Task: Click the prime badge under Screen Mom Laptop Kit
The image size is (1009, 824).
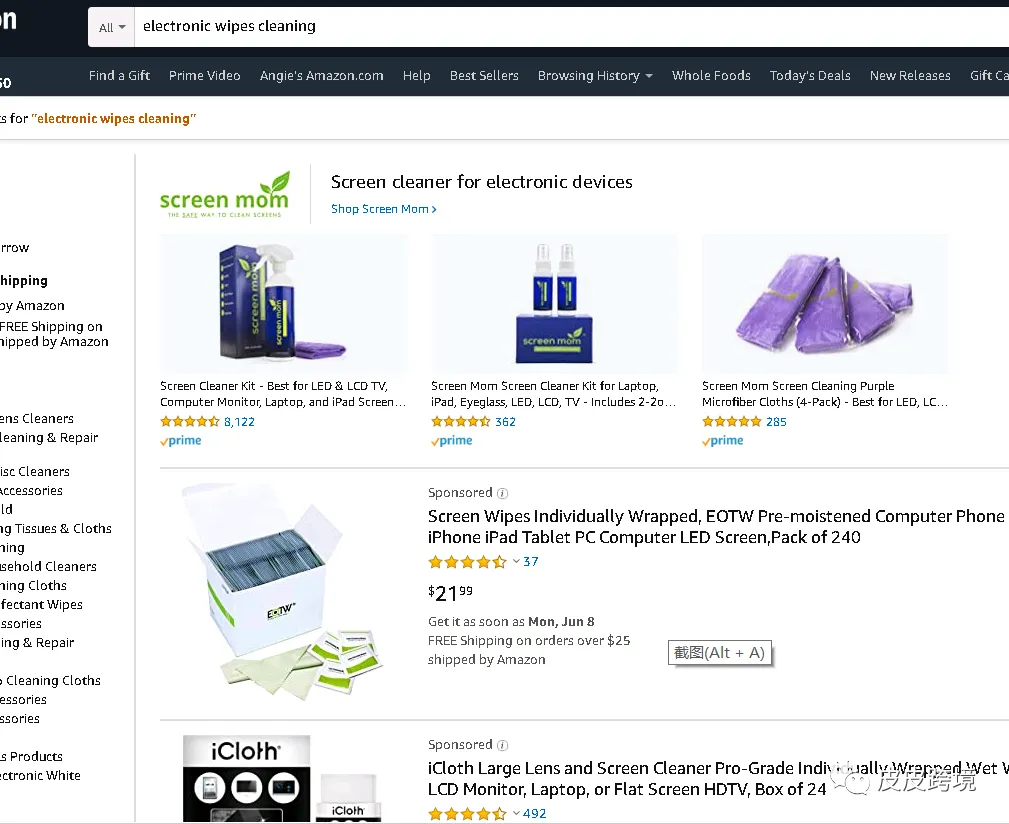Action: 452,441
